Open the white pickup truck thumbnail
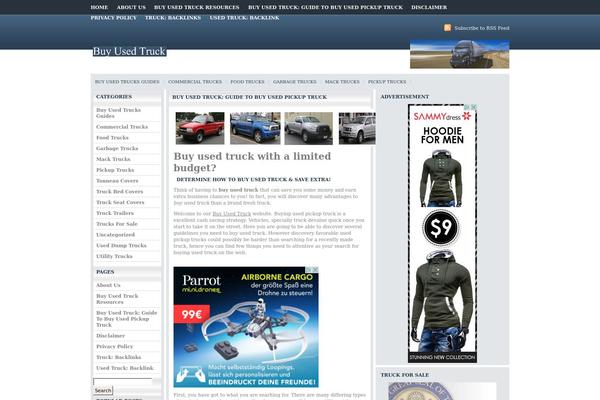This screenshot has height=400, width=600. (x=357, y=128)
